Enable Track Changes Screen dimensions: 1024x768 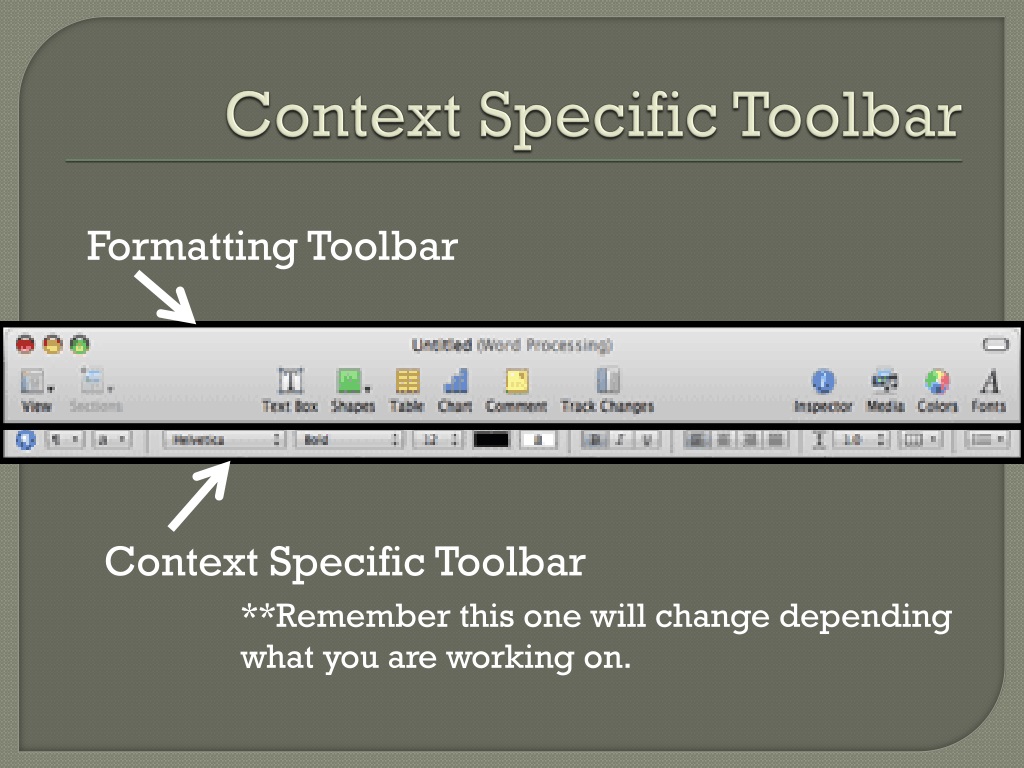point(607,390)
